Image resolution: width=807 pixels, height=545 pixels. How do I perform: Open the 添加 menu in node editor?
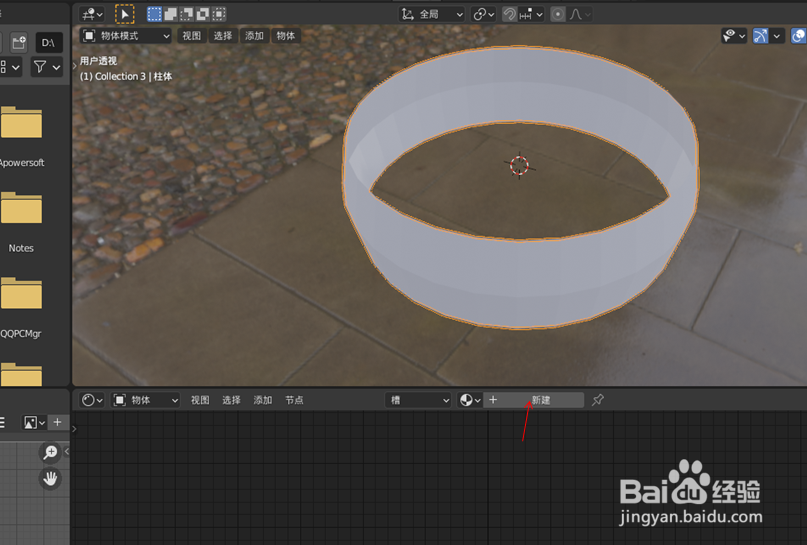click(x=263, y=400)
